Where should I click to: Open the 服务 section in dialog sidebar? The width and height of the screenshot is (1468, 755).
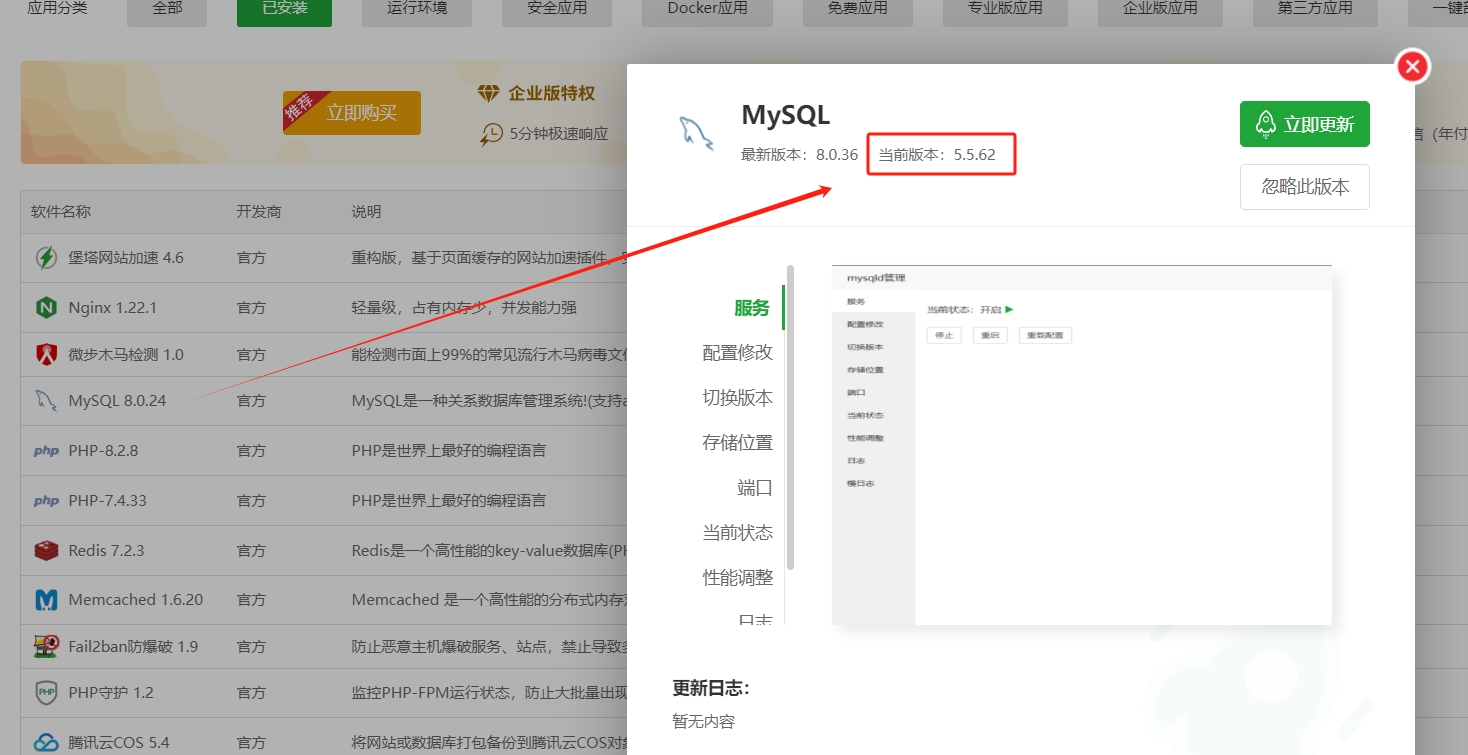752,308
